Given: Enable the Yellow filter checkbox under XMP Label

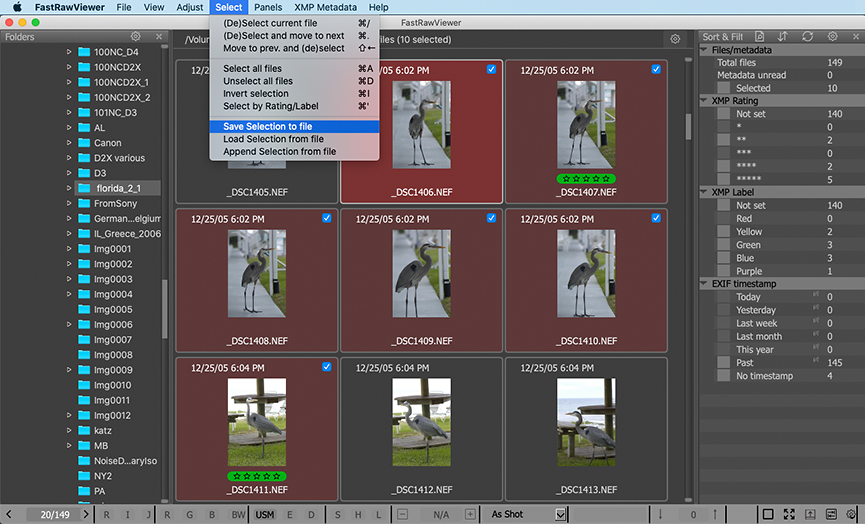Looking at the screenshot, I should coord(723,232).
